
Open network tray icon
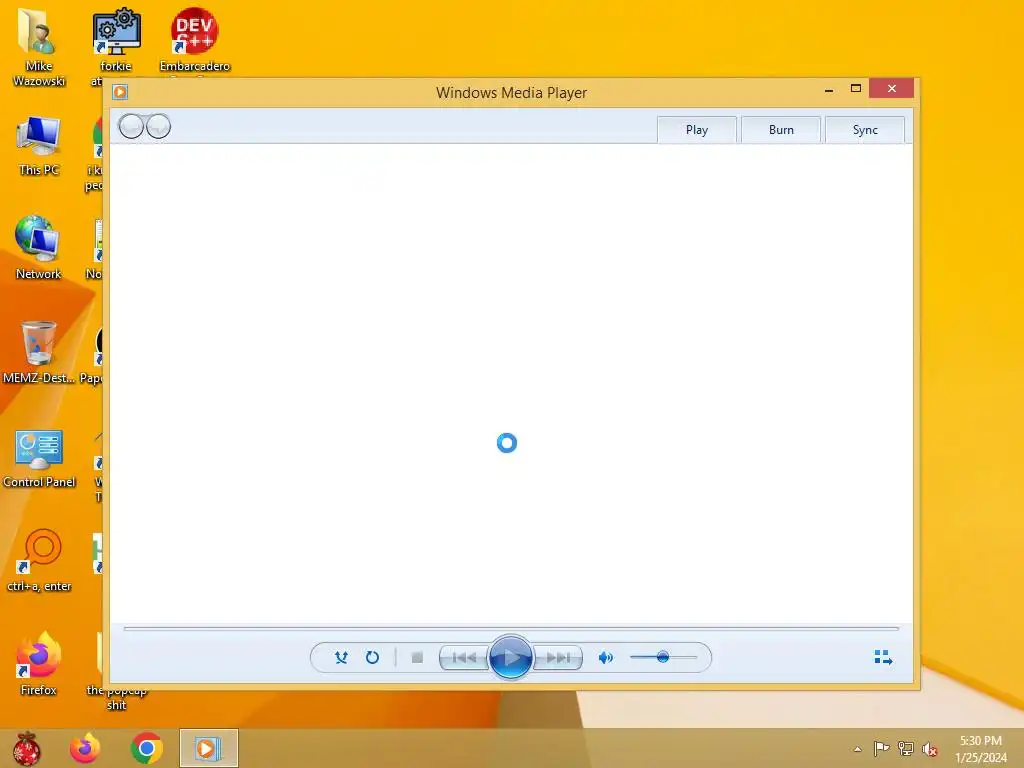(906, 748)
